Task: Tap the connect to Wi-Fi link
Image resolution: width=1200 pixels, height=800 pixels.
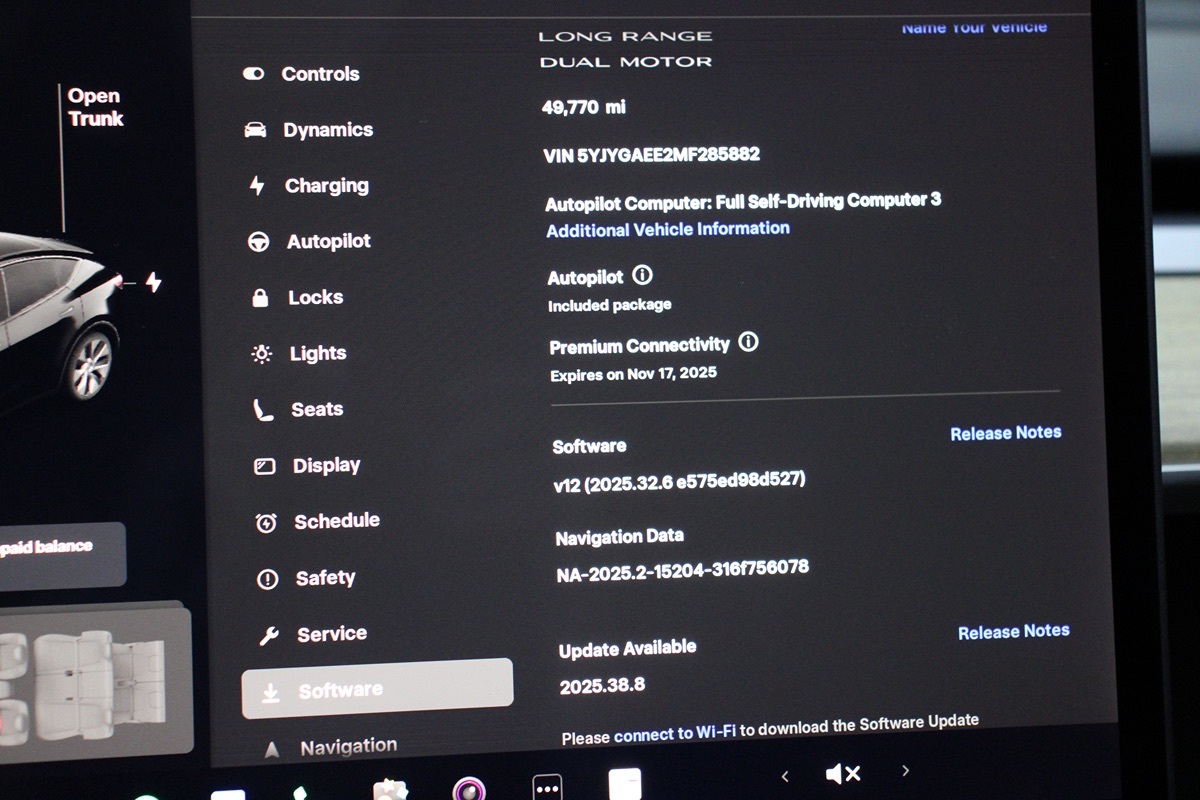Action: (x=675, y=734)
